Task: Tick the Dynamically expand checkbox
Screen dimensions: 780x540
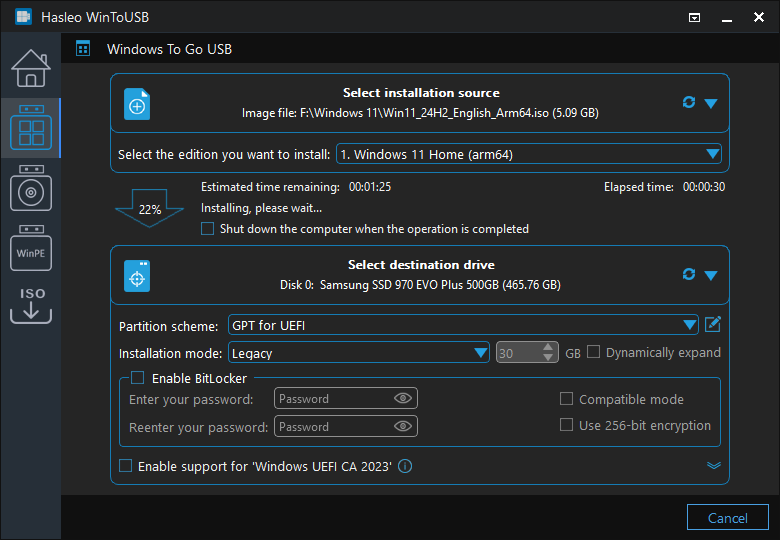Action: click(593, 352)
